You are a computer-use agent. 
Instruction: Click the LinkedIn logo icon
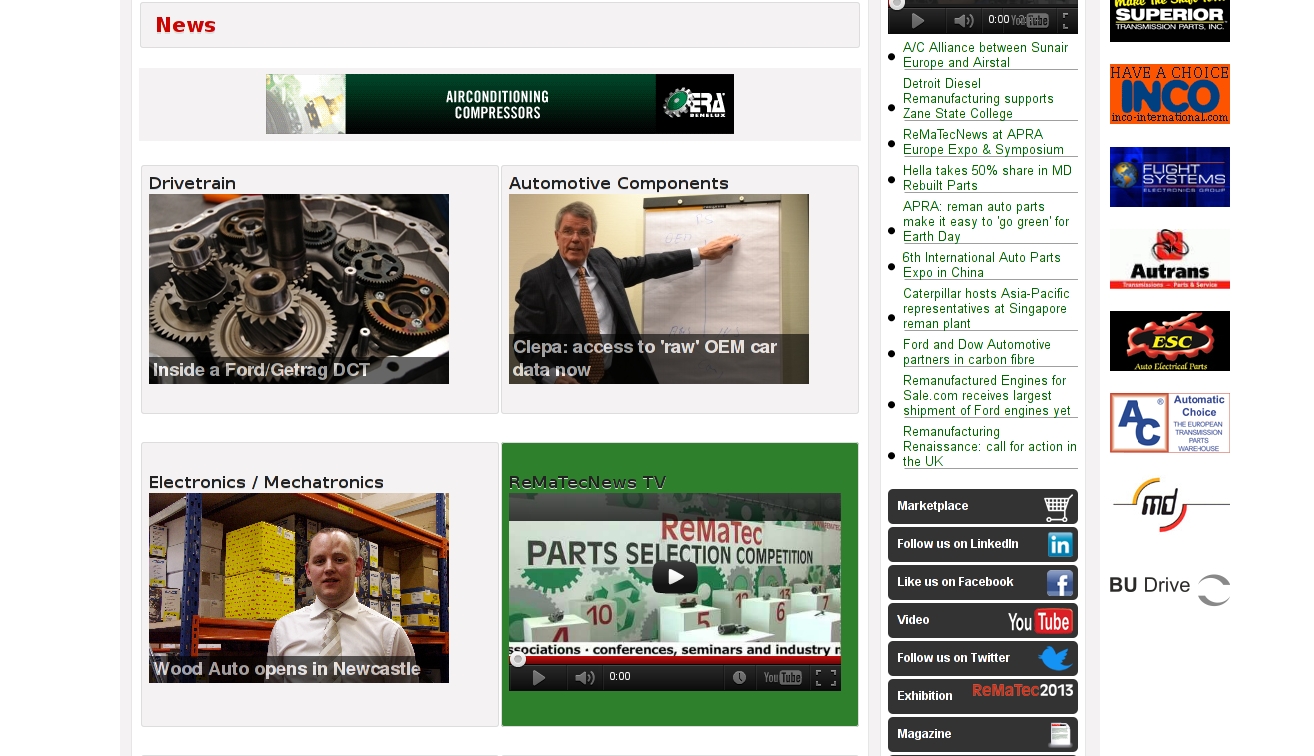pyautogui.click(x=1060, y=545)
